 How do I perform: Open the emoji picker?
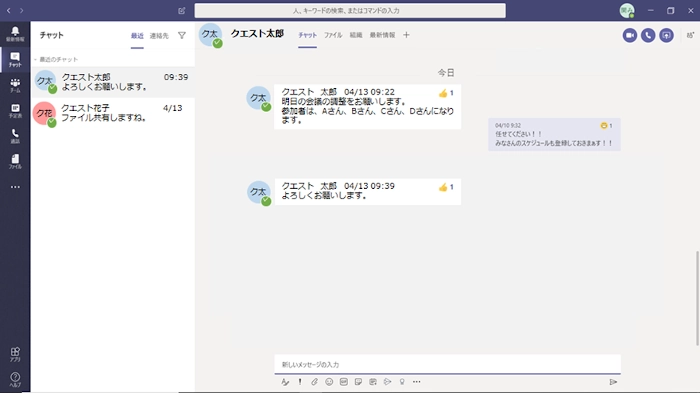pyautogui.click(x=329, y=382)
